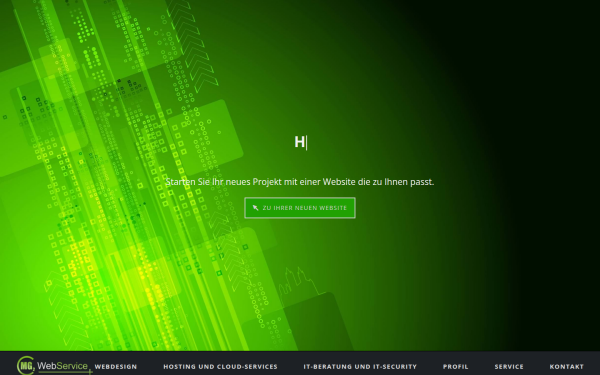600x375 pixels.
Task: Open Hosting und Cloud-Services menu item
Action: [x=220, y=367]
